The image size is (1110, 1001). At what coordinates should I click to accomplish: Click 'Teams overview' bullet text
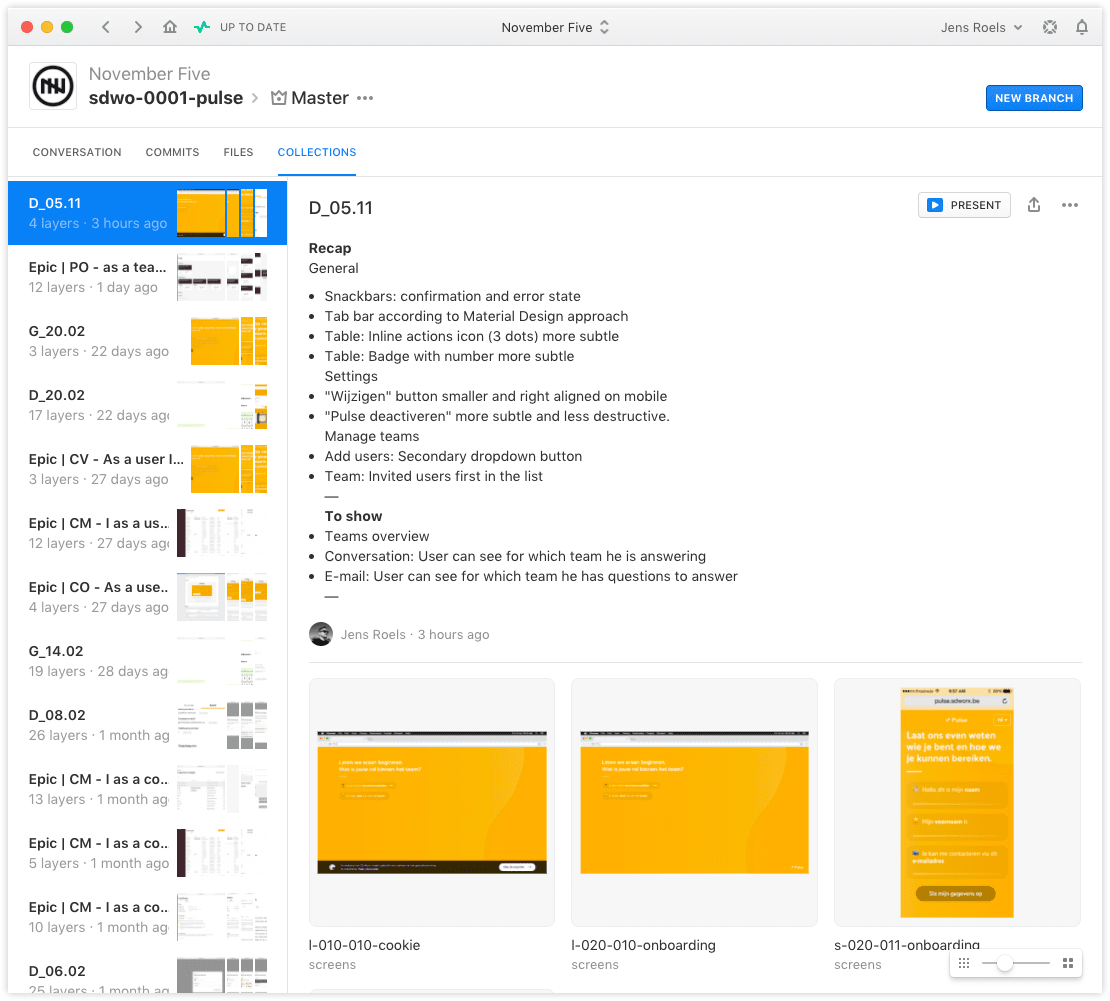coord(377,536)
